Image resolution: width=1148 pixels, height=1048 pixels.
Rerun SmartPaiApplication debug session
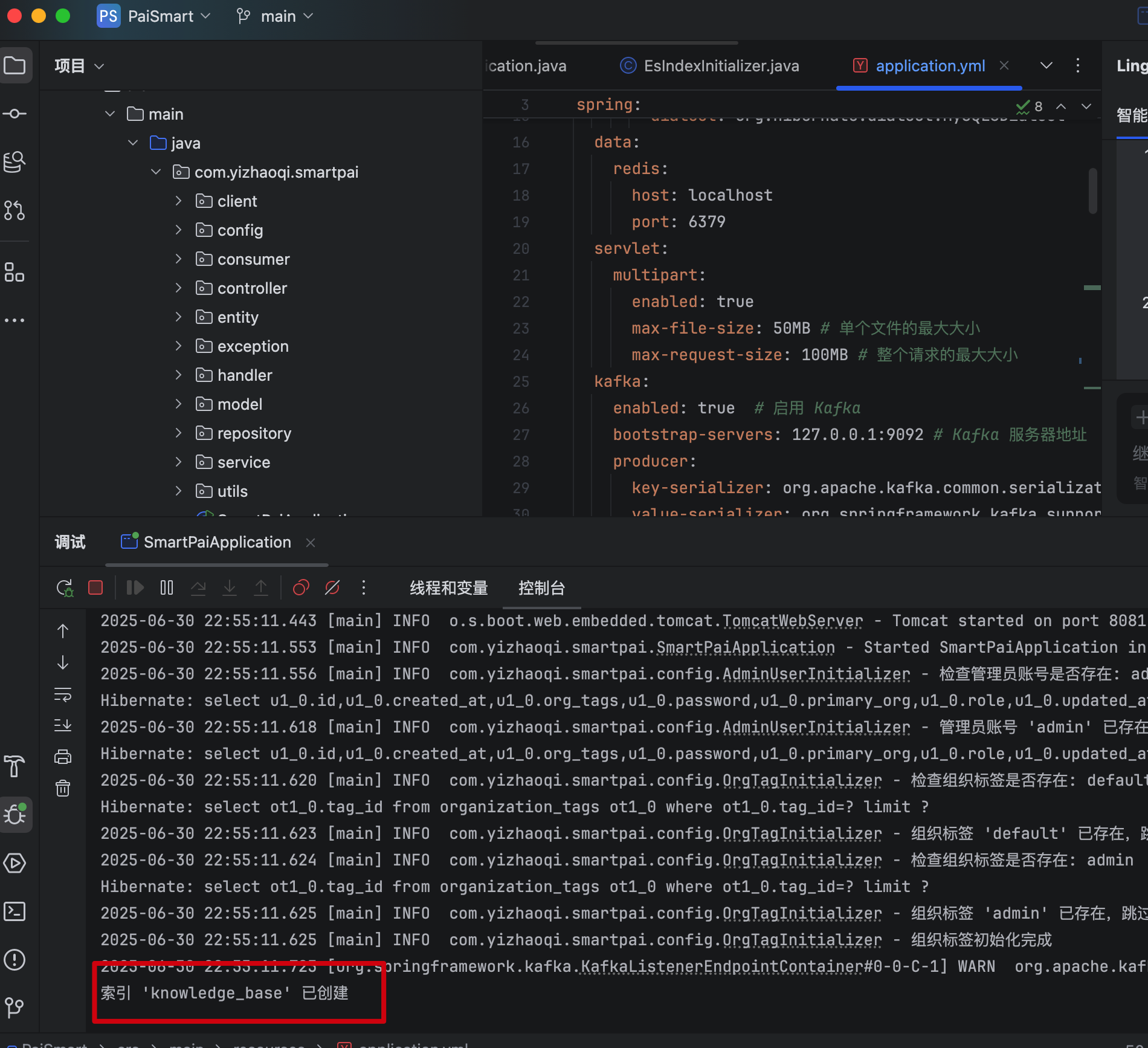65,587
